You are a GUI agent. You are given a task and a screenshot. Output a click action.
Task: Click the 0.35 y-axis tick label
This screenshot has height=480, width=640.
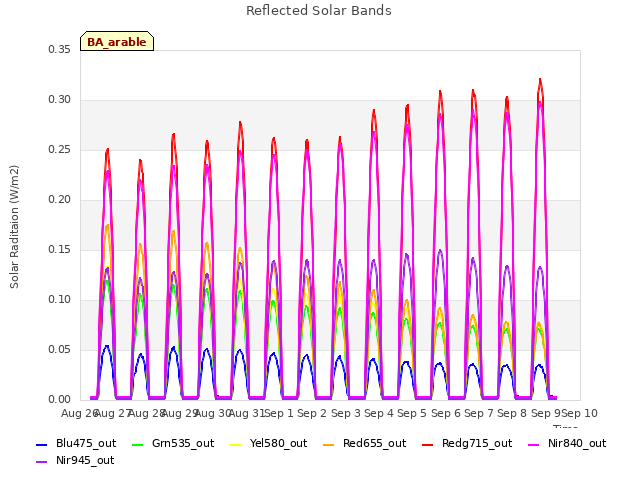[60, 50]
